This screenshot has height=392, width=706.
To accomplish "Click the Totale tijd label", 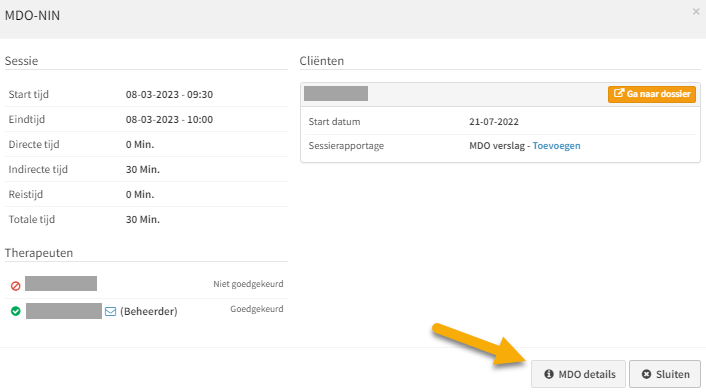I will [32, 220].
